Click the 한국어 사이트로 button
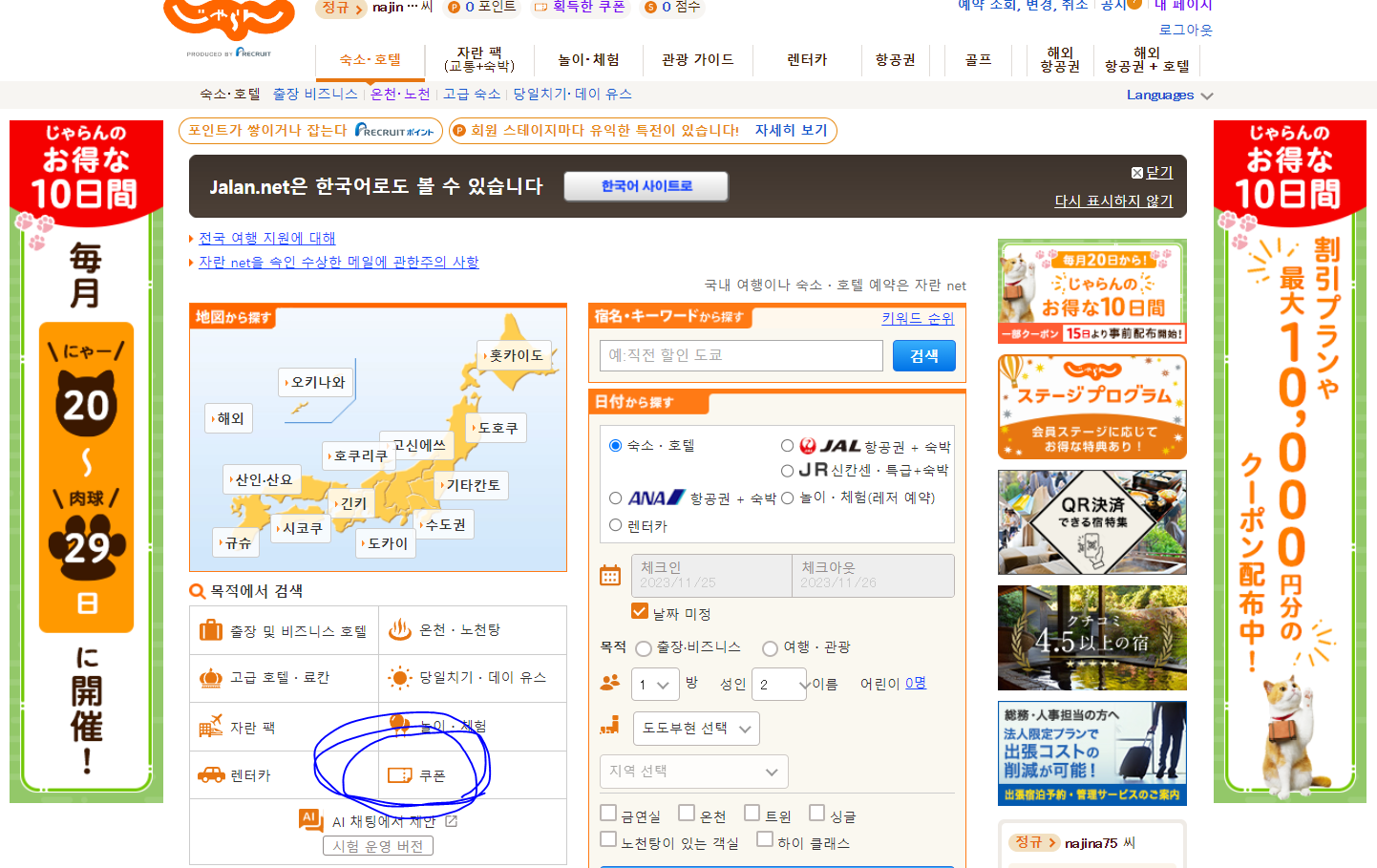 coord(646,186)
